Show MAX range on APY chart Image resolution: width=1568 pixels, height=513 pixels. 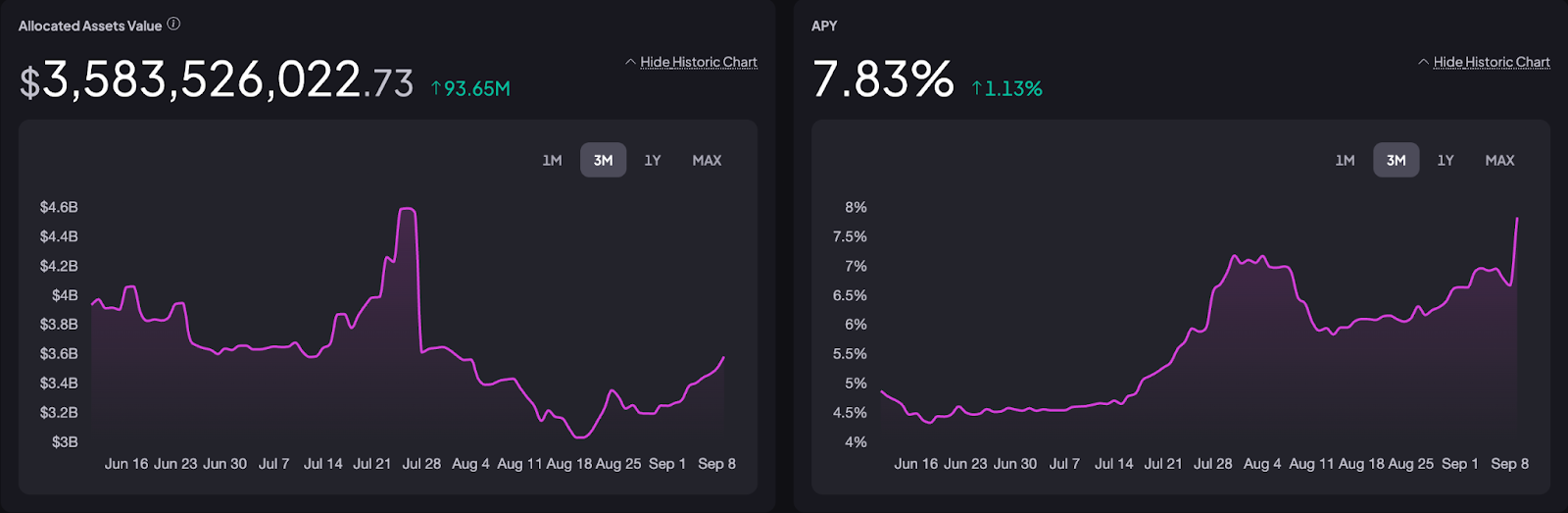[1499, 160]
